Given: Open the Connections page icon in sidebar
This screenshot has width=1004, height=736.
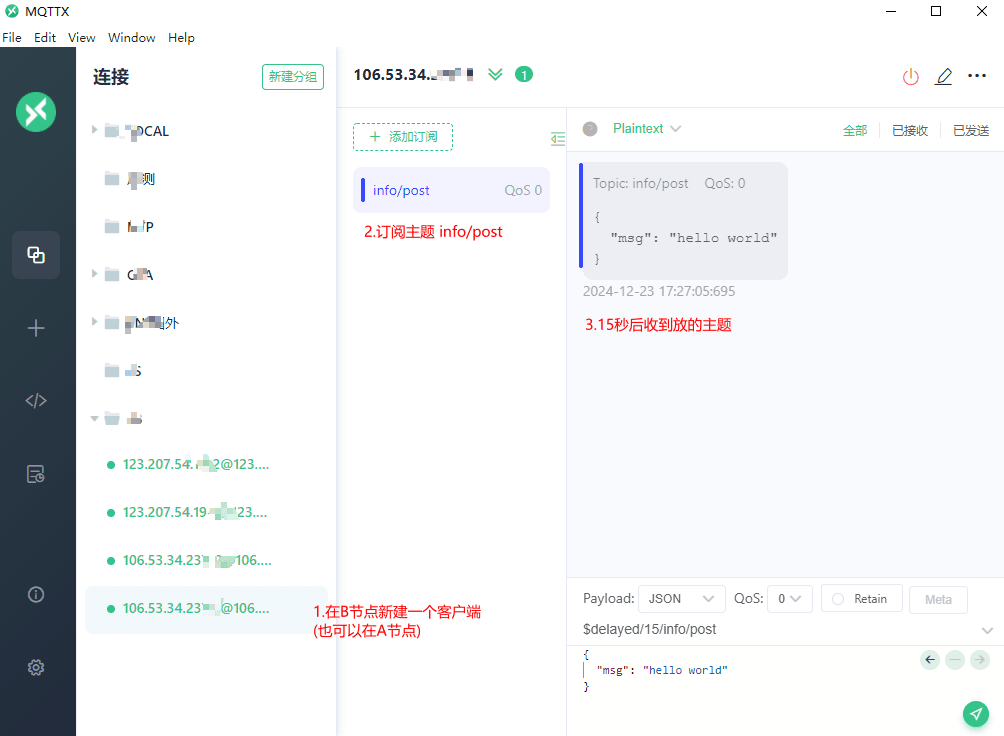Looking at the screenshot, I should [x=36, y=255].
